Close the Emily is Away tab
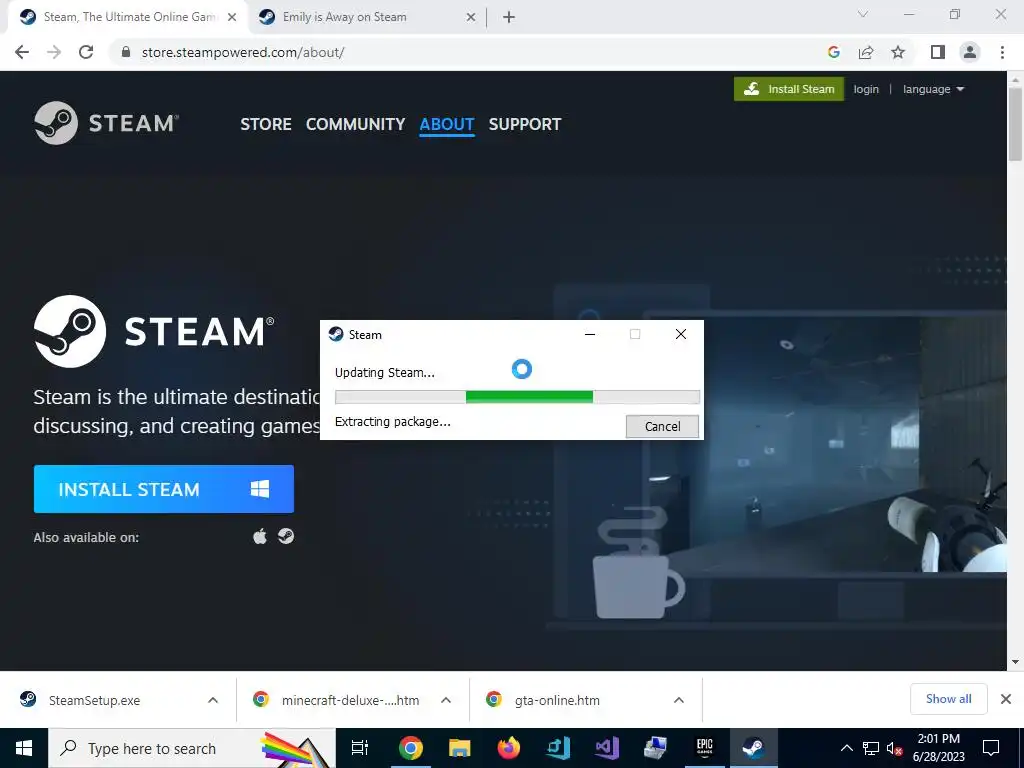 [x=471, y=18]
